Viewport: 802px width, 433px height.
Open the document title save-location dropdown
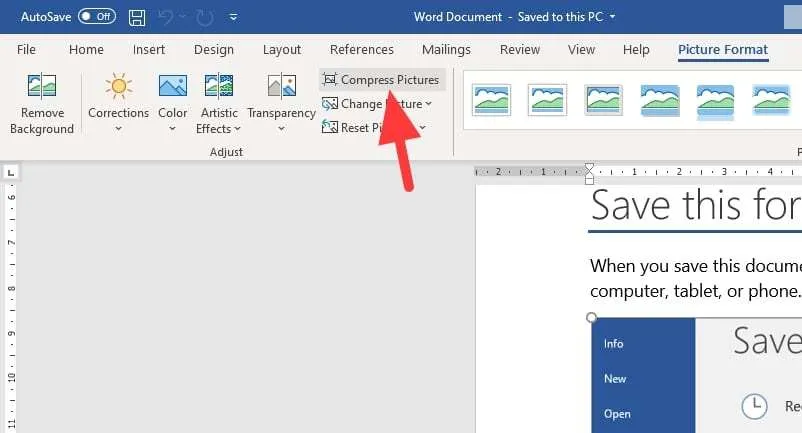click(x=612, y=17)
